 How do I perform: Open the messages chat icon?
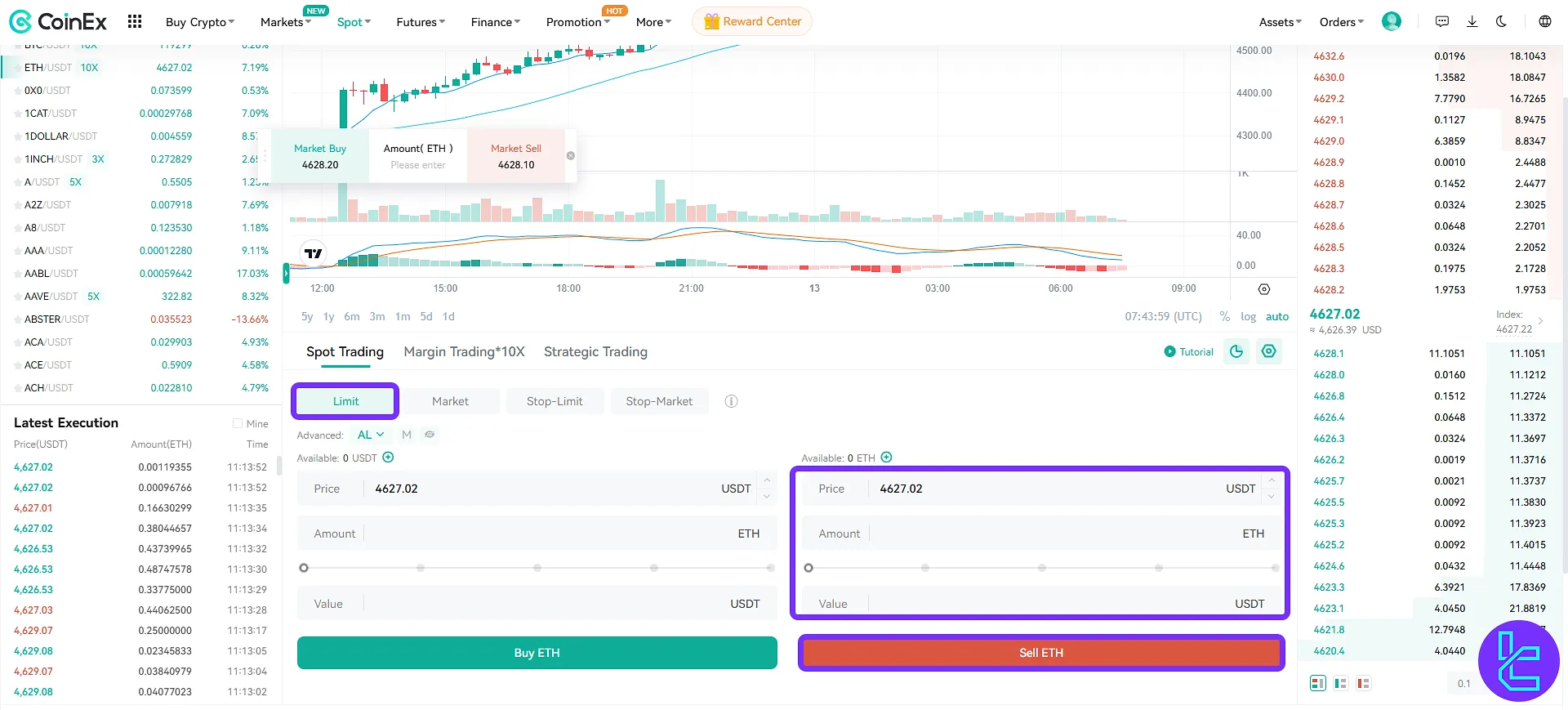[x=1442, y=21]
